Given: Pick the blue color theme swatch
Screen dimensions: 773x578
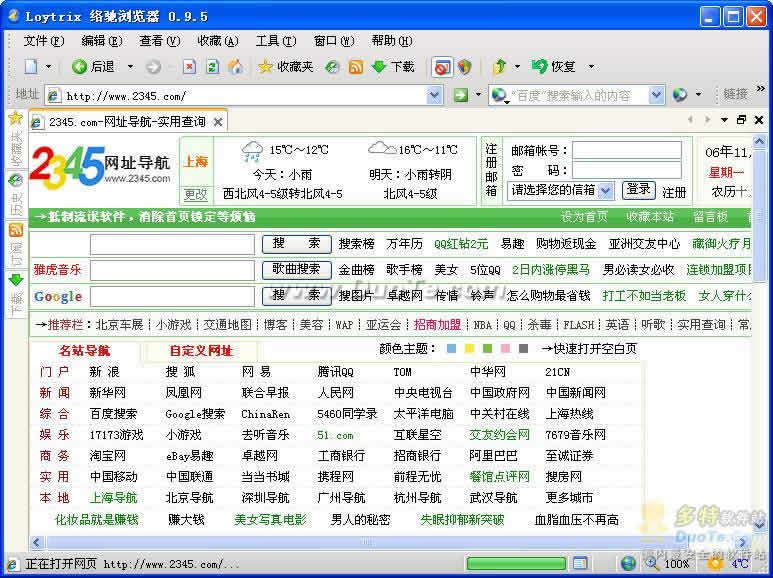Looking at the screenshot, I should [451, 349].
